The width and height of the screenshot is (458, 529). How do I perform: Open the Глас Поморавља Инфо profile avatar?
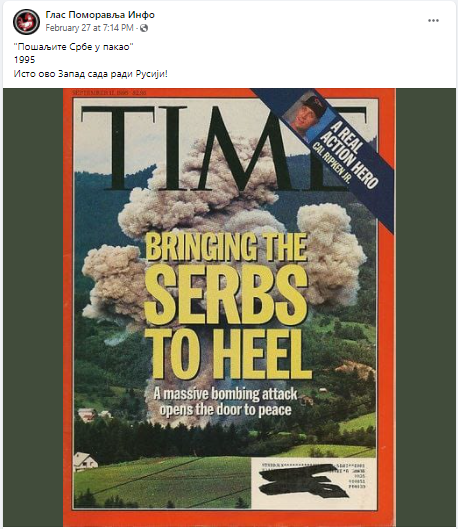[x=26, y=22]
